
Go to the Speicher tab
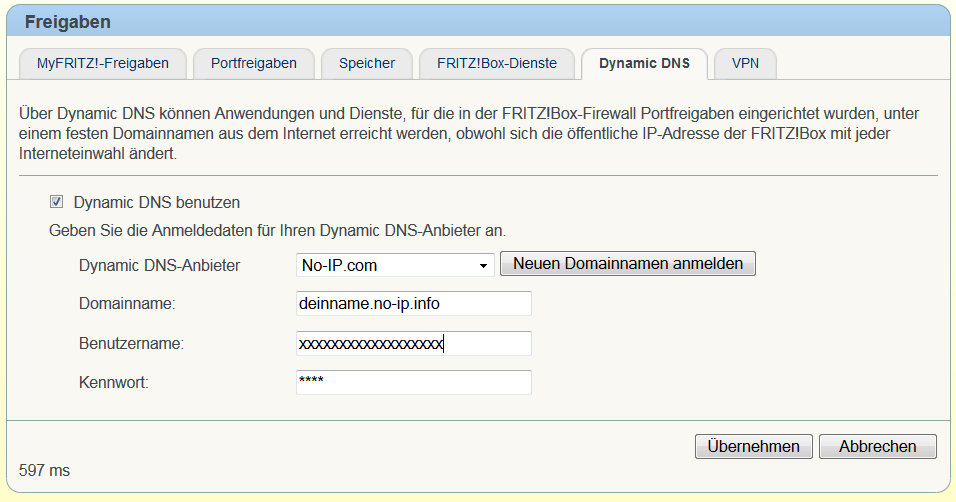[367, 63]
